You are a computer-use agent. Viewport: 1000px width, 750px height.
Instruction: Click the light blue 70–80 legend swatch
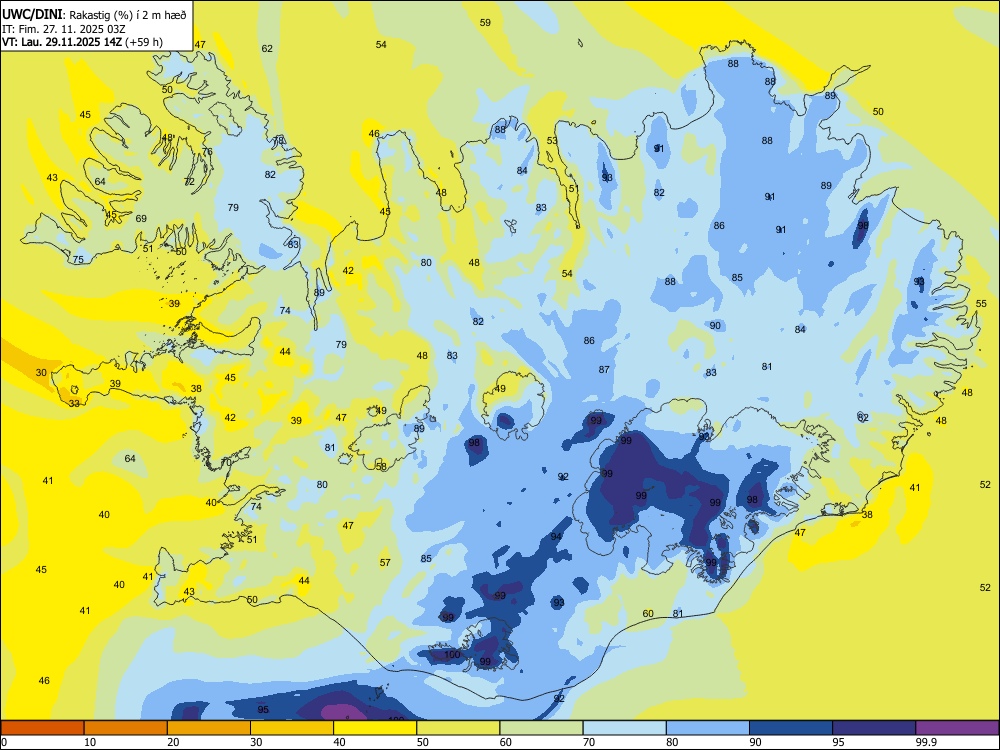click(624, 728)
